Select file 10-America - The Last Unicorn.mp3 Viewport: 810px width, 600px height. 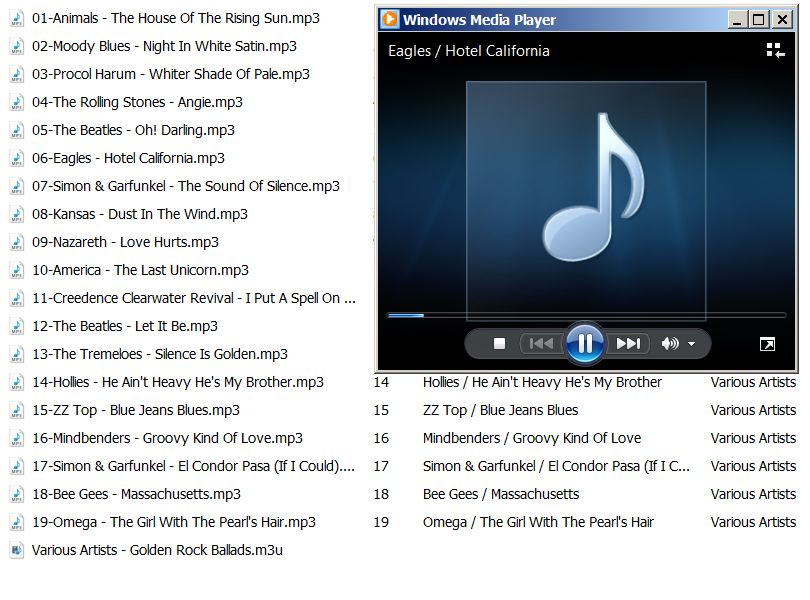pyautogui.click(x=141, y=270)
